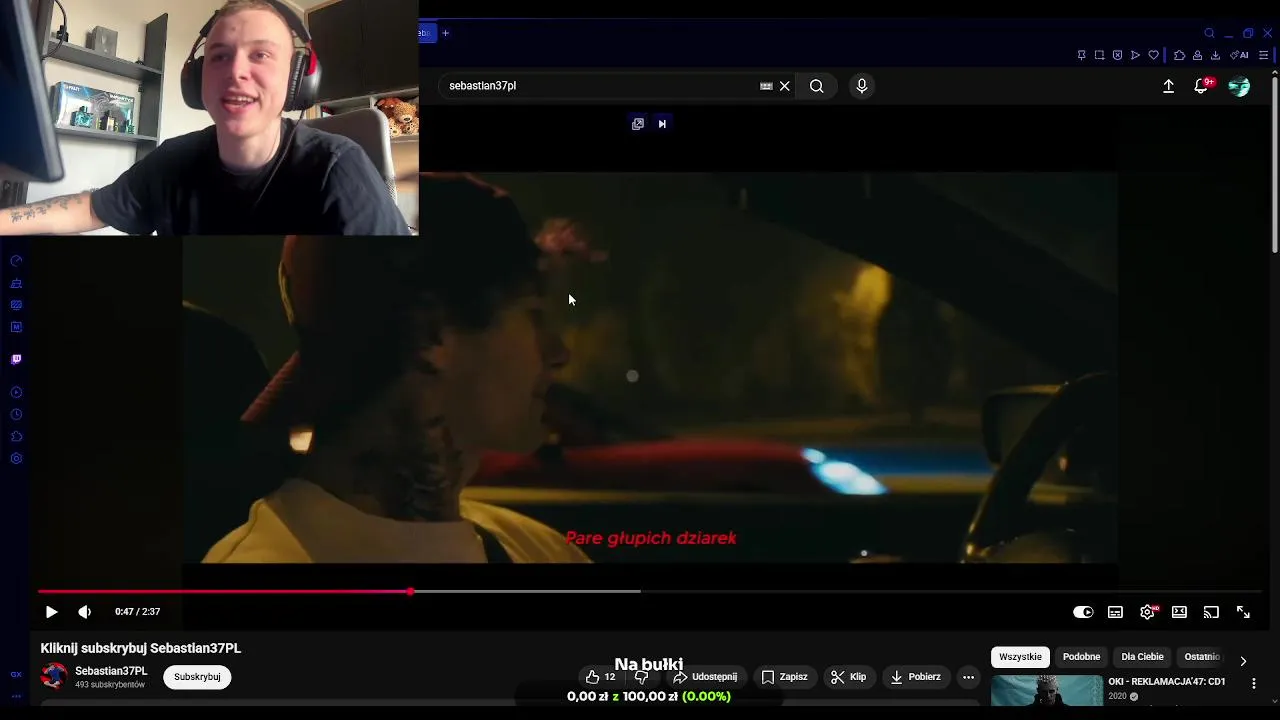Viewport: 1280px width, 720px height.
Task: Open more actions menu beside Pobierz
Action: (x=968, y=677)
